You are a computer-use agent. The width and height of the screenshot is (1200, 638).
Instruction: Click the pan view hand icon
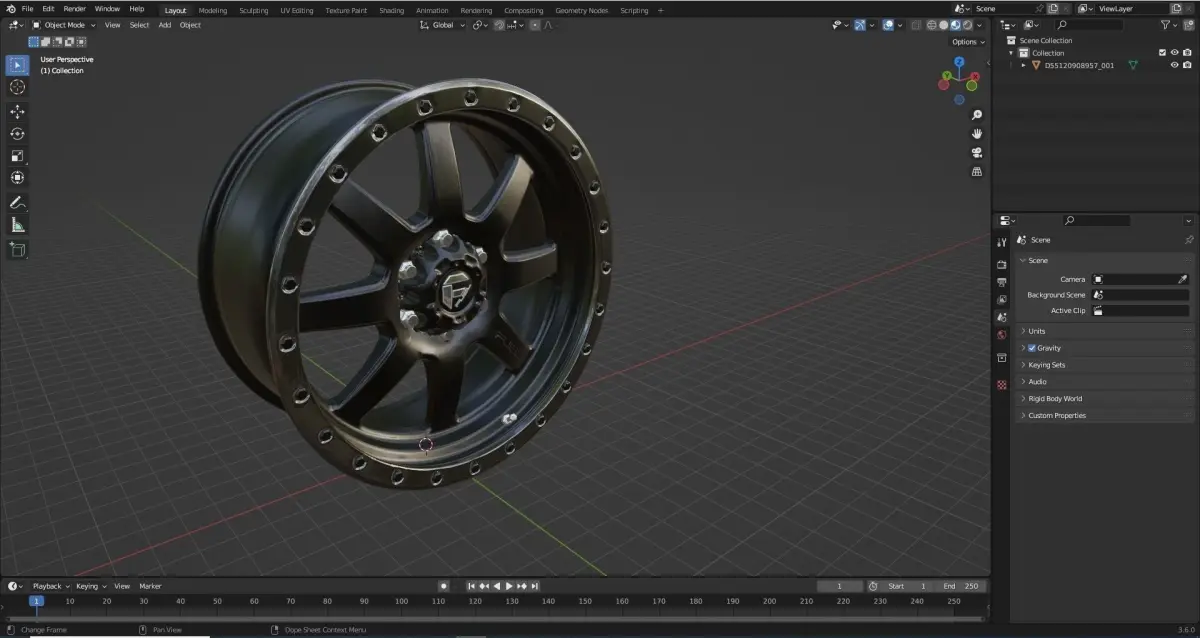977,134
